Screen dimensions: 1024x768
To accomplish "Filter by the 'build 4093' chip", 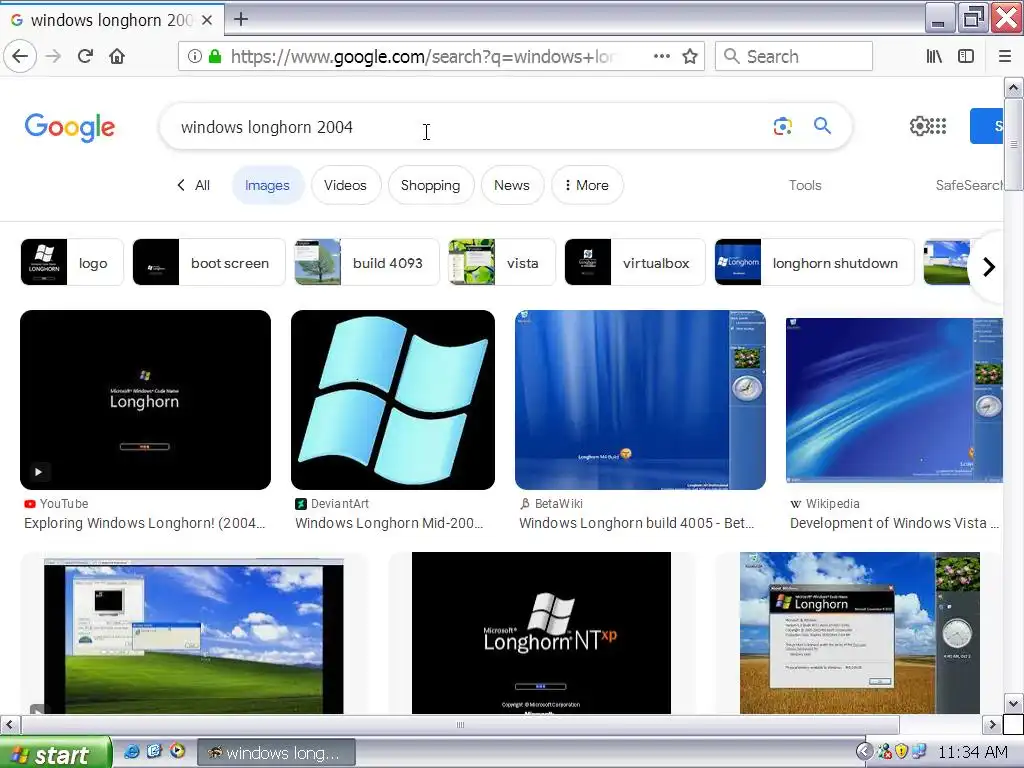I will [x=366, y=262].
